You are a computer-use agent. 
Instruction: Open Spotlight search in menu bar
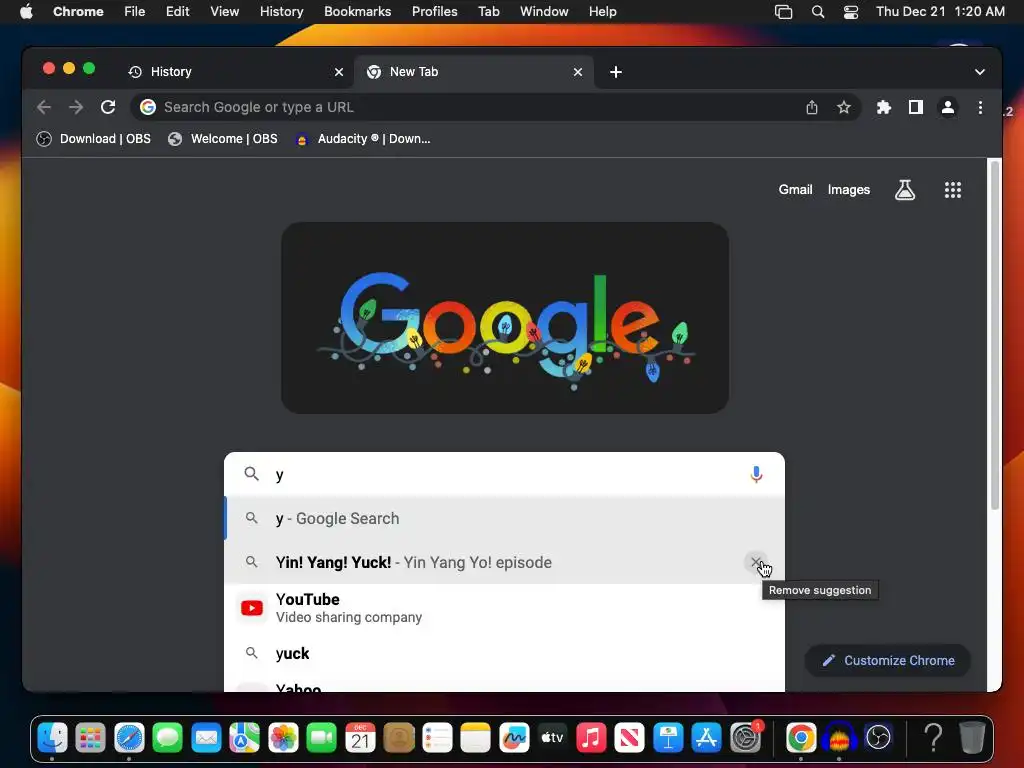tap(818, 12)
